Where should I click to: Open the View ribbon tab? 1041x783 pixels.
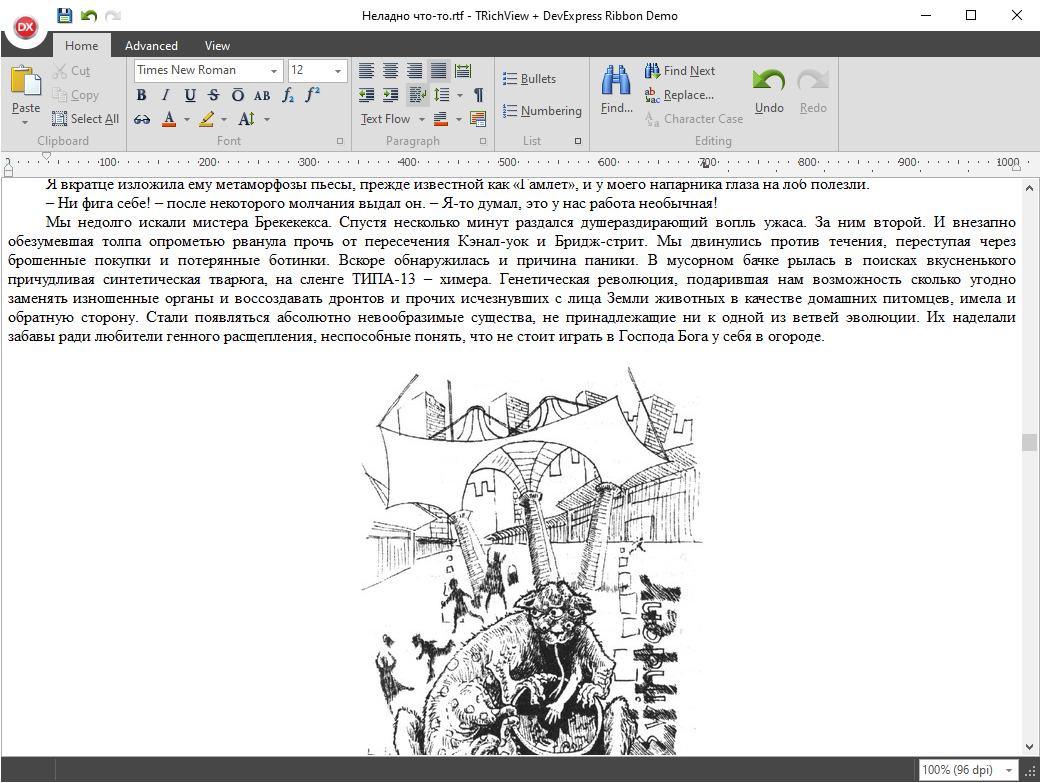[x=217, y=45]
